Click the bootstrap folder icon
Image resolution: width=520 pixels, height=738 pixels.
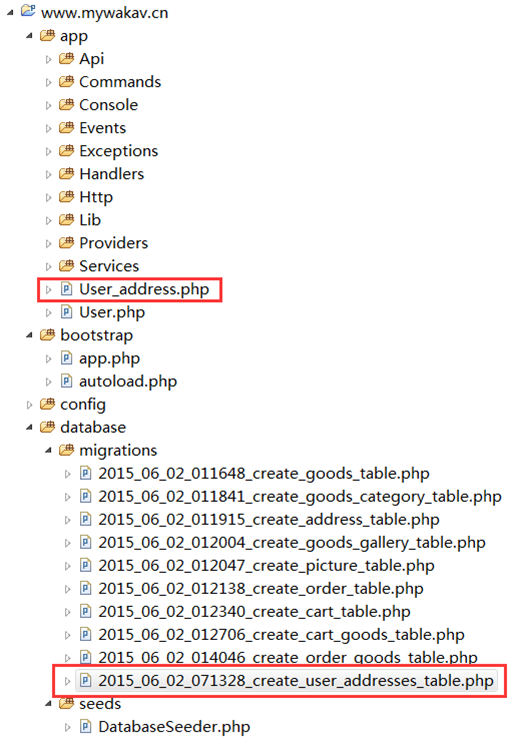[x=47, y=335]
